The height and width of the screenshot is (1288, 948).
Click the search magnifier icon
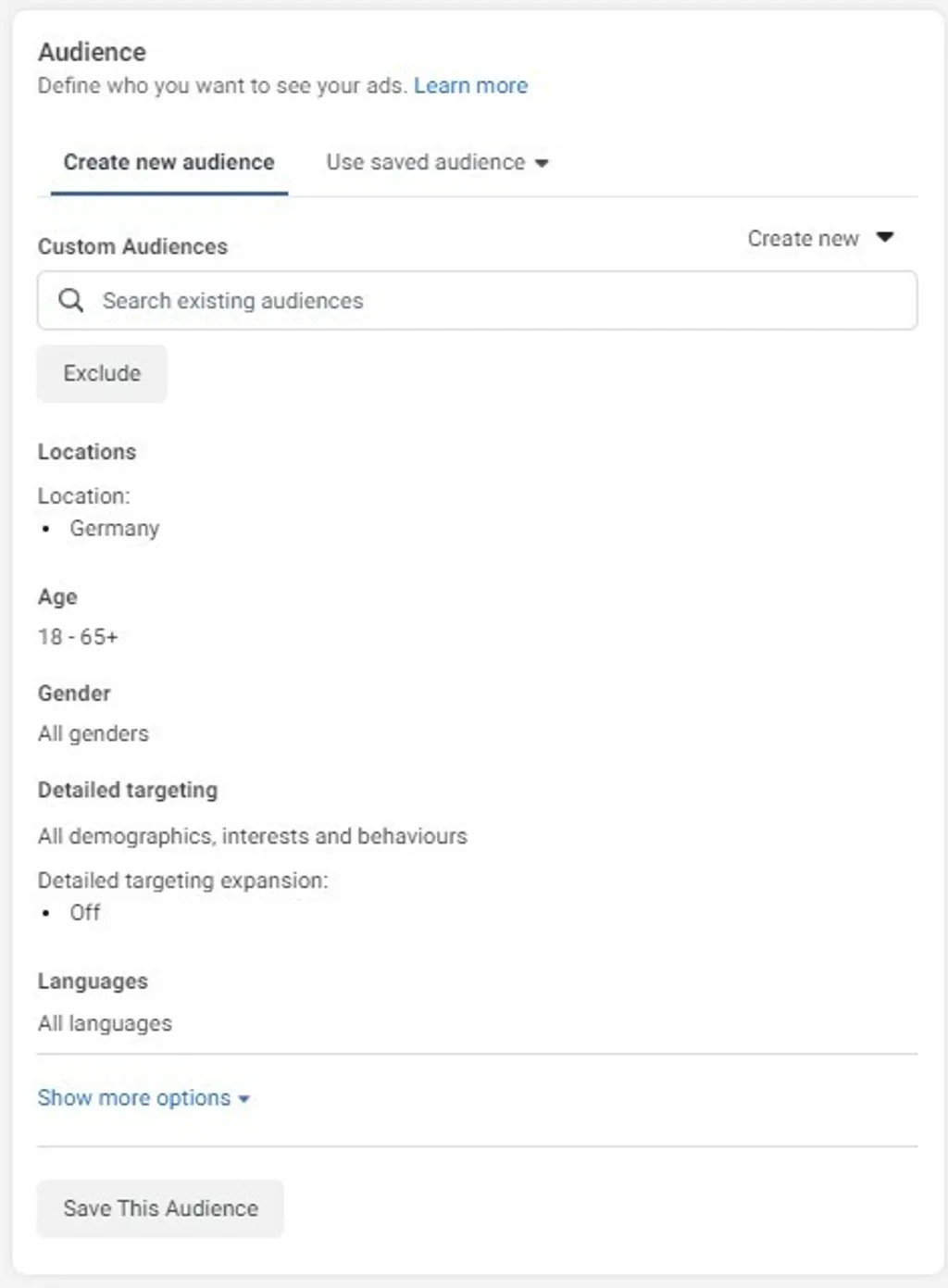tap(71, 300)
